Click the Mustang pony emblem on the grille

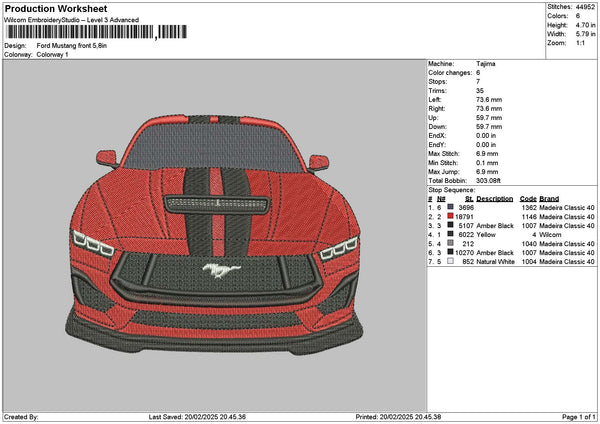[x=215, y=269]
